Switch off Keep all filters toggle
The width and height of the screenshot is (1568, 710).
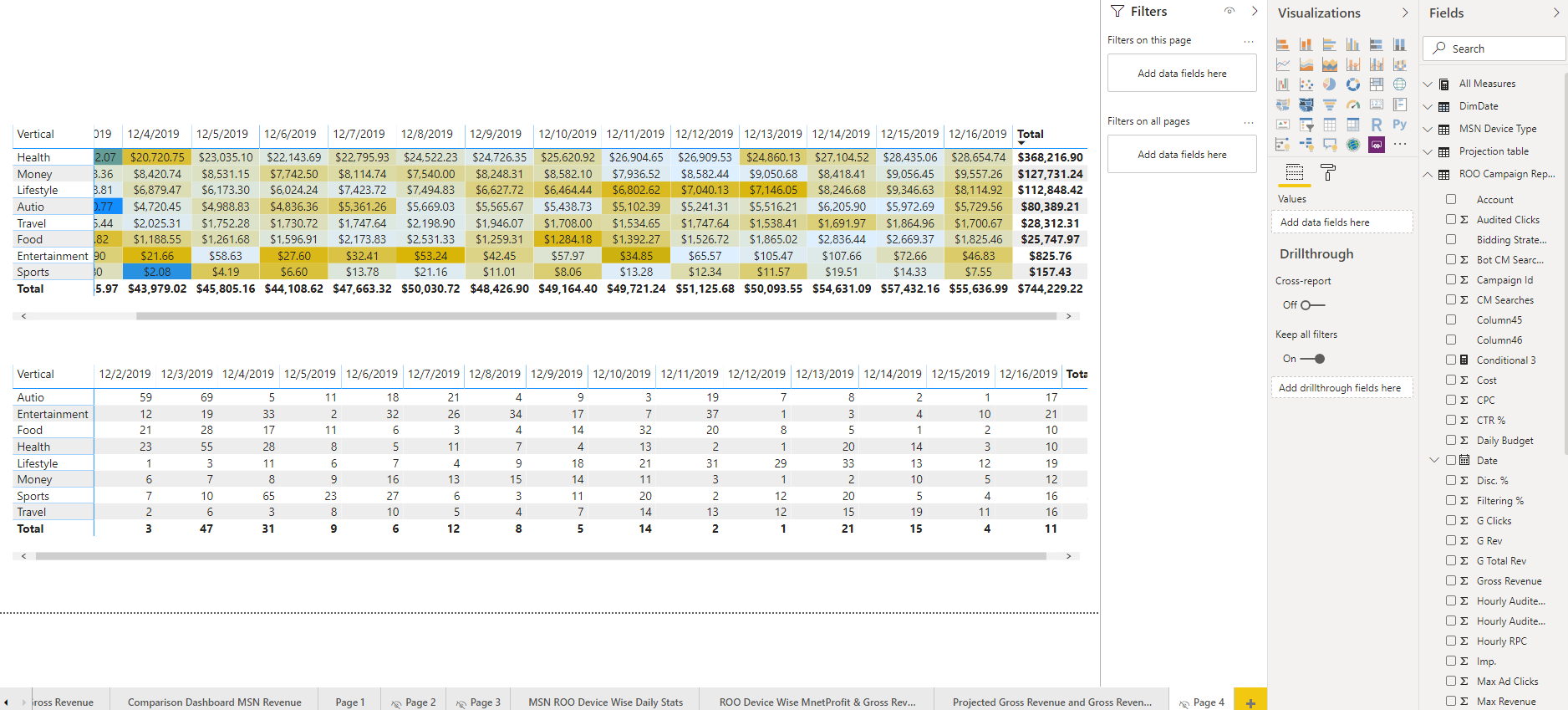[x=1313, y=359]
